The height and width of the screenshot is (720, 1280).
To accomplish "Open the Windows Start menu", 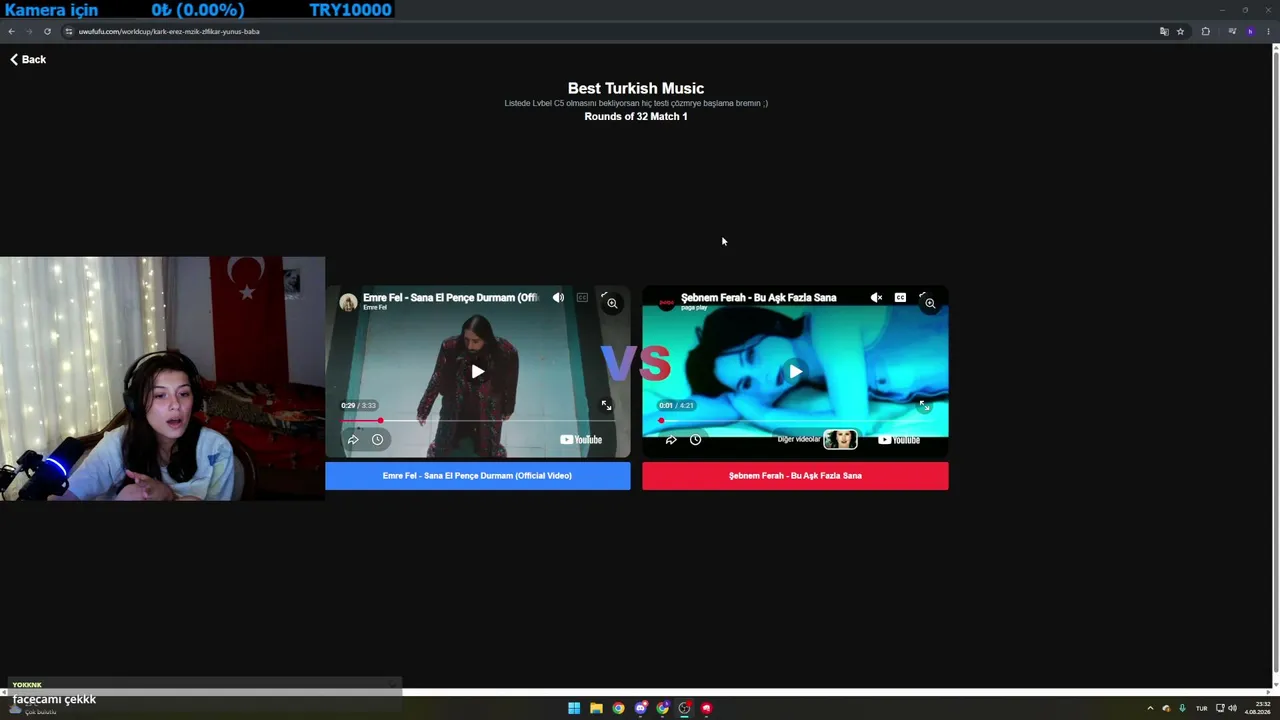I will tap(574, 708).
